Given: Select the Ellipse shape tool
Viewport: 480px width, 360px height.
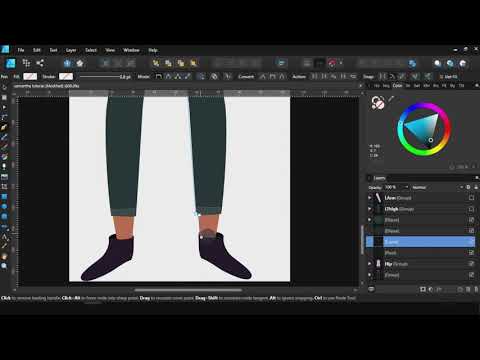Looking at the screenshot, I should click(4, 206).
